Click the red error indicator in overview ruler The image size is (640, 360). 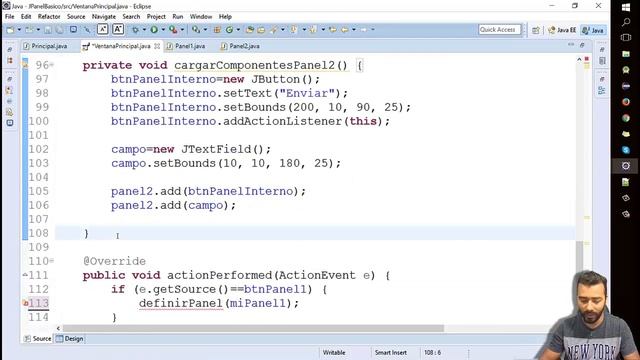point(587,59)
